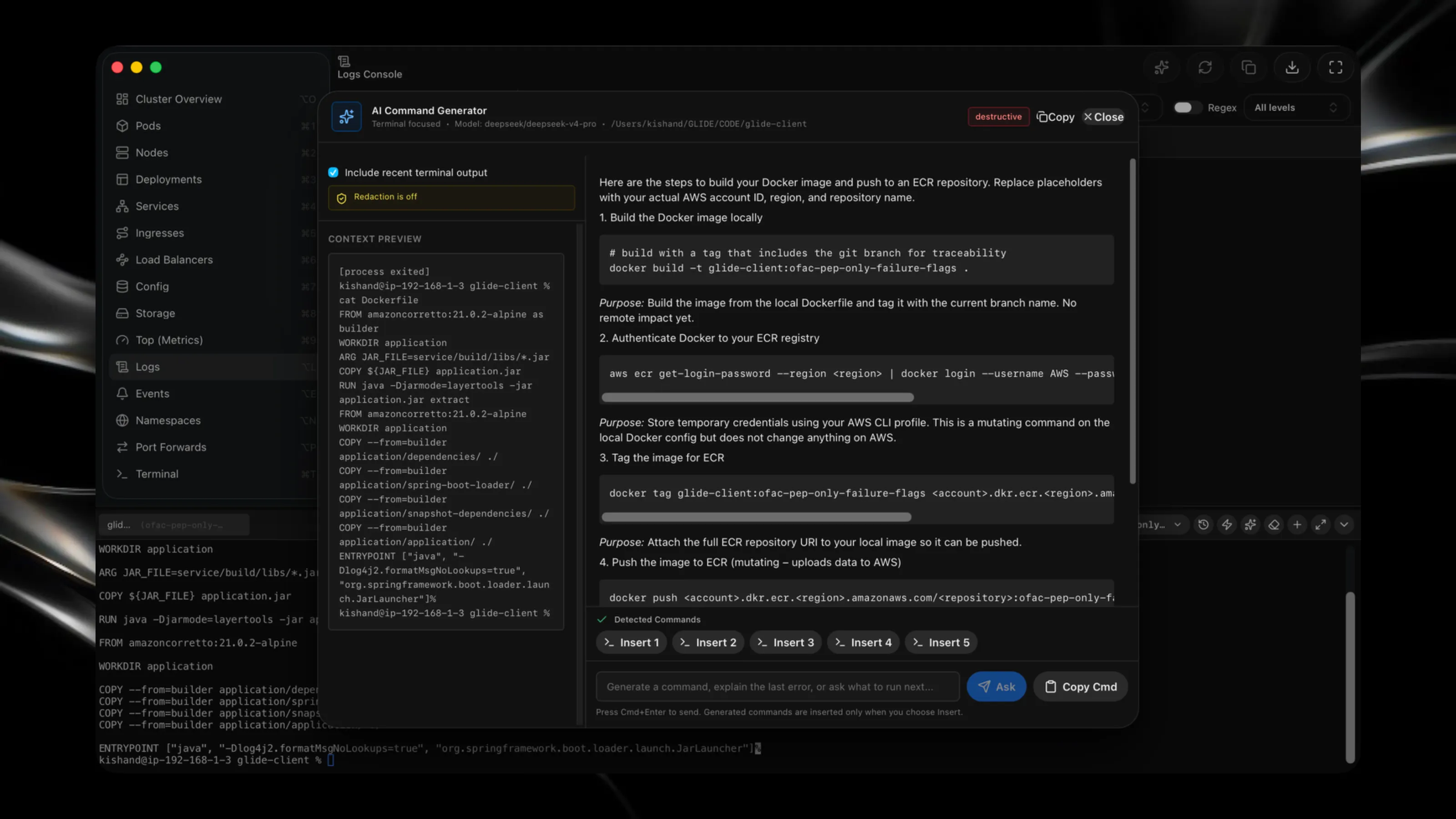The image size is (1456, 819).
Task: Insert command 5 into terminal
Action: coord(941,642)
